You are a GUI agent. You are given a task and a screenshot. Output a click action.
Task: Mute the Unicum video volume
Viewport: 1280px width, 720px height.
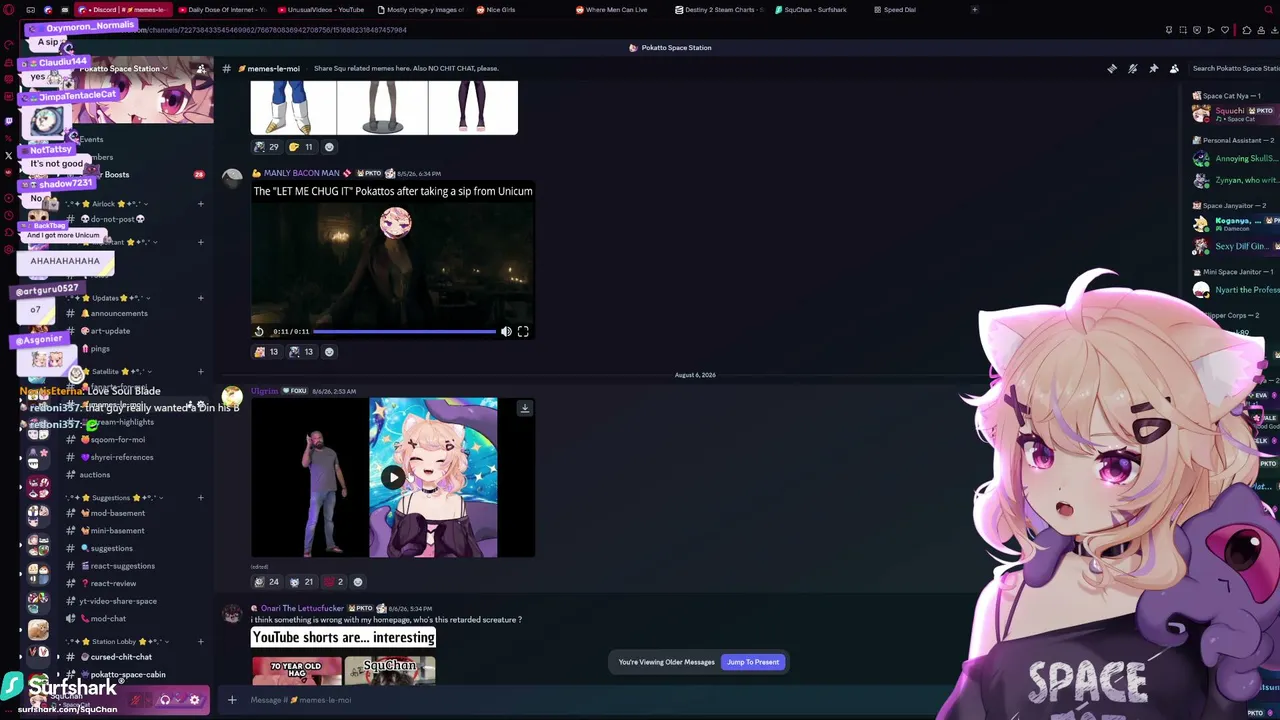pos(506,331)
